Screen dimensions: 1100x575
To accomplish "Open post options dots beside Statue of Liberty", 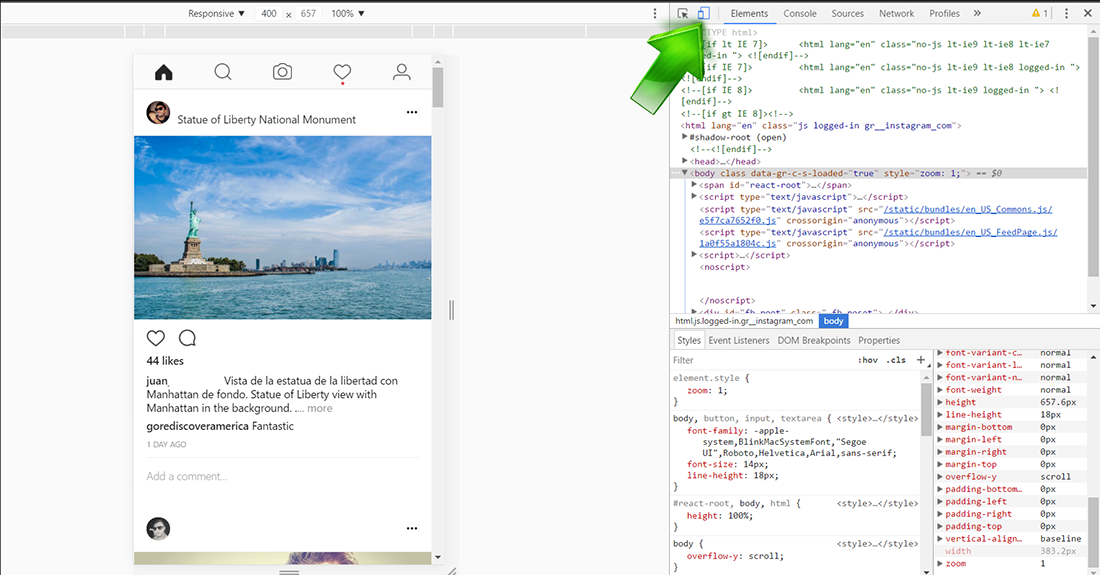I will click(412, 112).
